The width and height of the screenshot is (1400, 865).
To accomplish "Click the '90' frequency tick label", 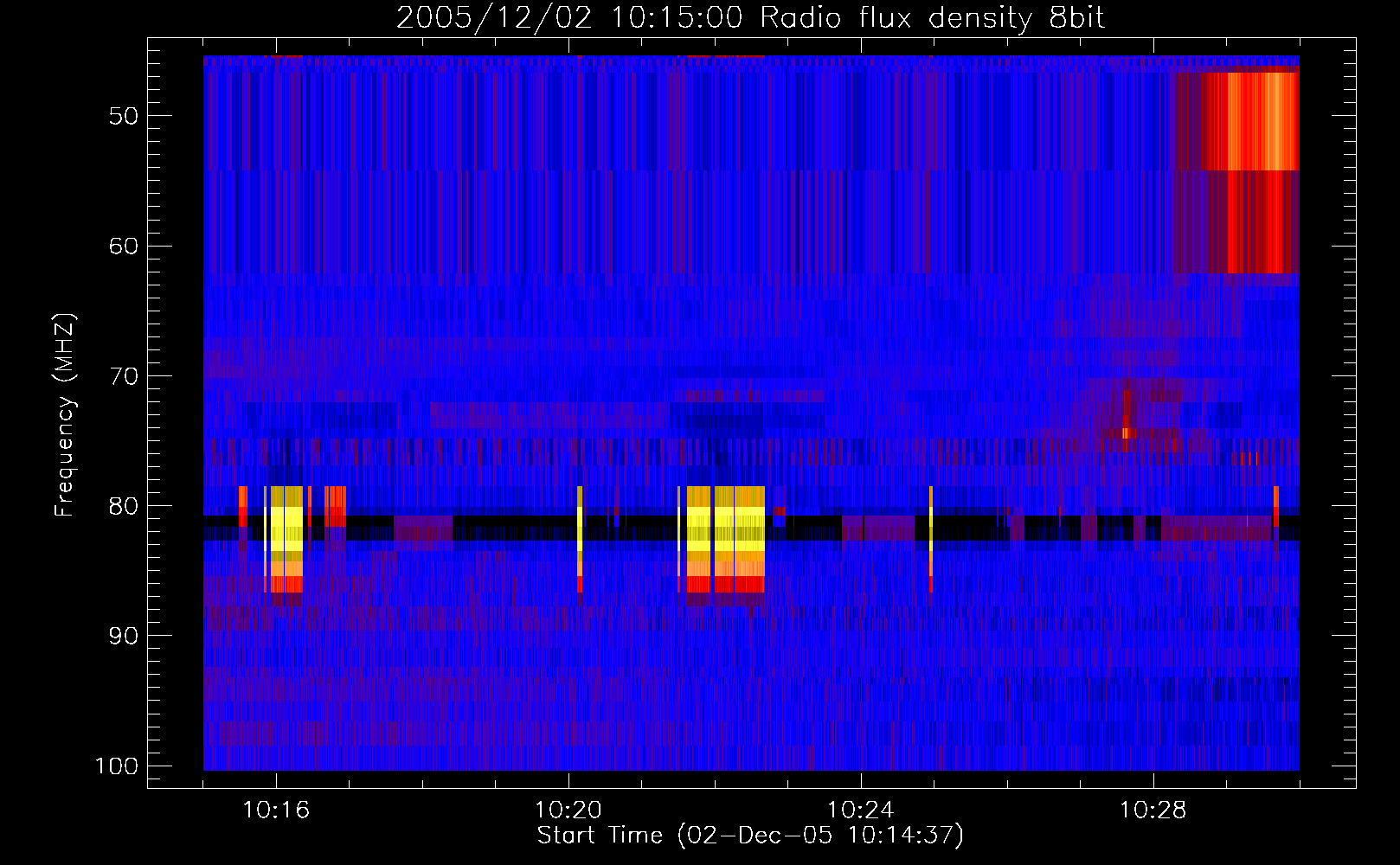I will point(124,636).
